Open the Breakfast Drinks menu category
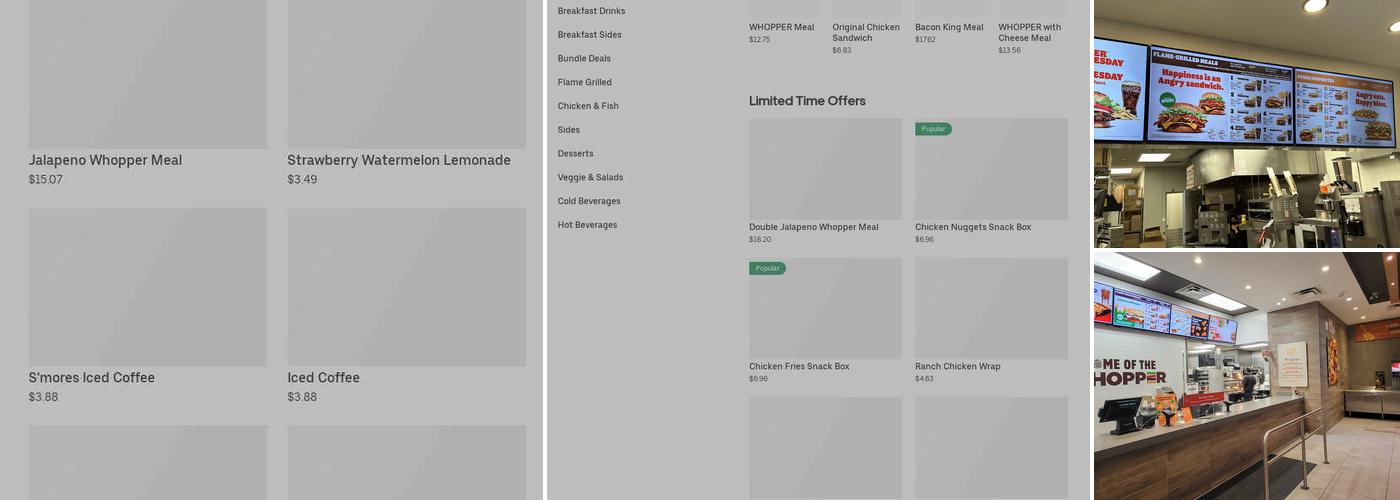 tap(591, 11)
